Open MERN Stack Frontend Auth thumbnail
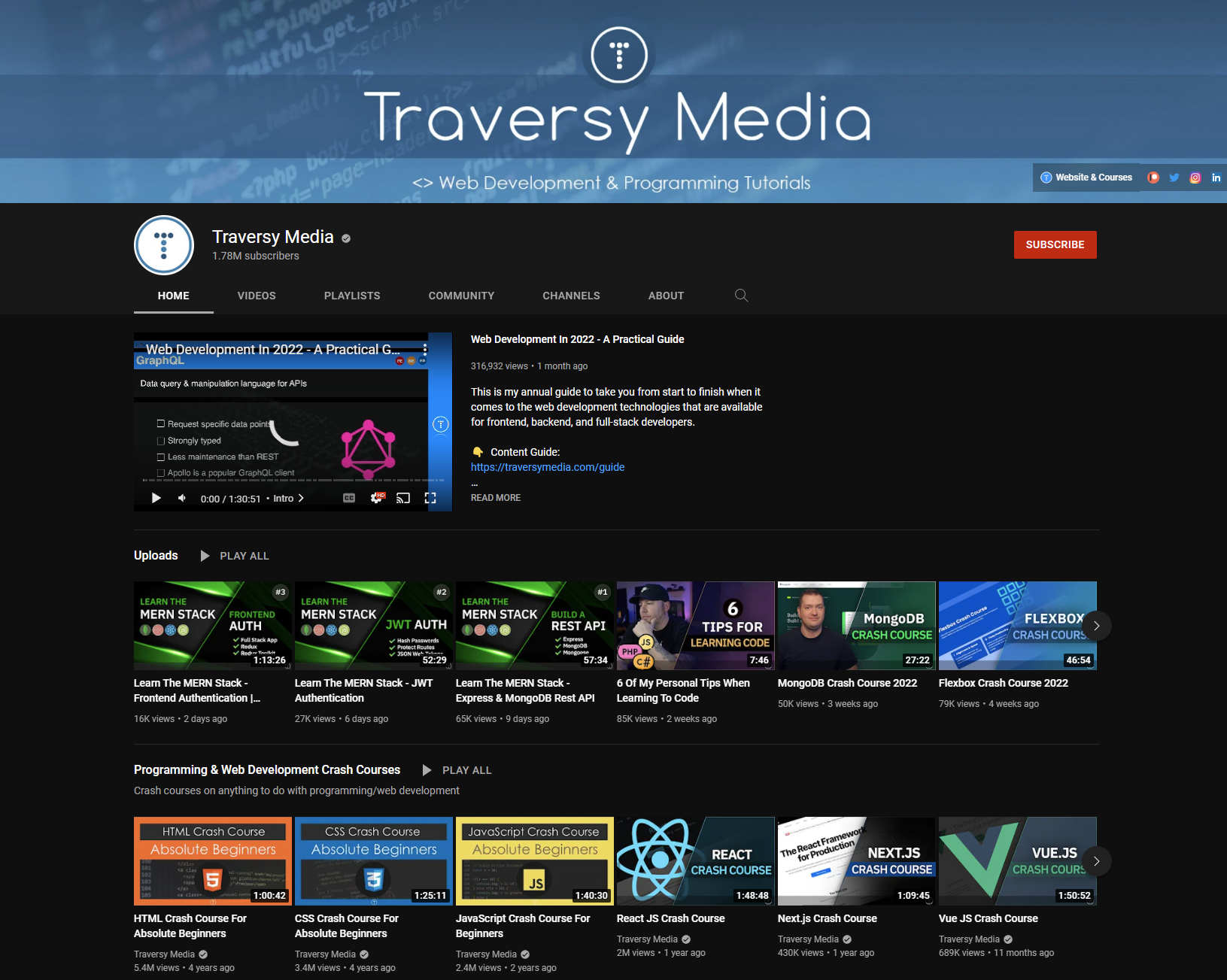 point(213,626)
